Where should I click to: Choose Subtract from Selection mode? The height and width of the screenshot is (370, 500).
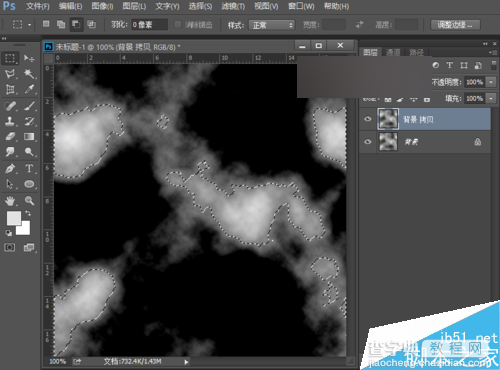click(x=76, y=25)
